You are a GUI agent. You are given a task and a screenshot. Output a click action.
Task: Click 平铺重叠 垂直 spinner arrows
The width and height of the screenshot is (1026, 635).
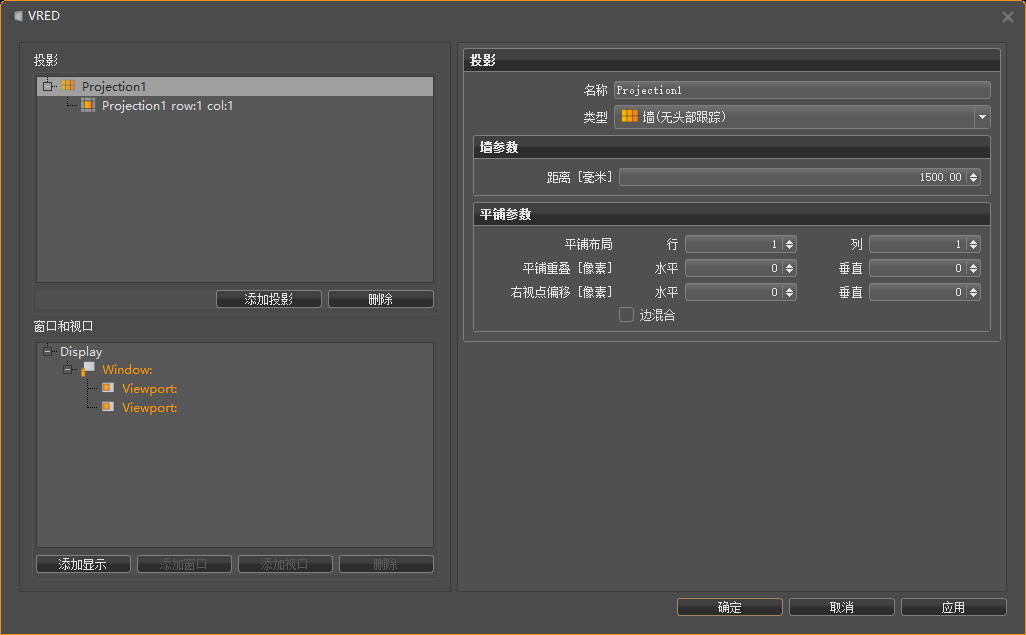click(974, 268)
